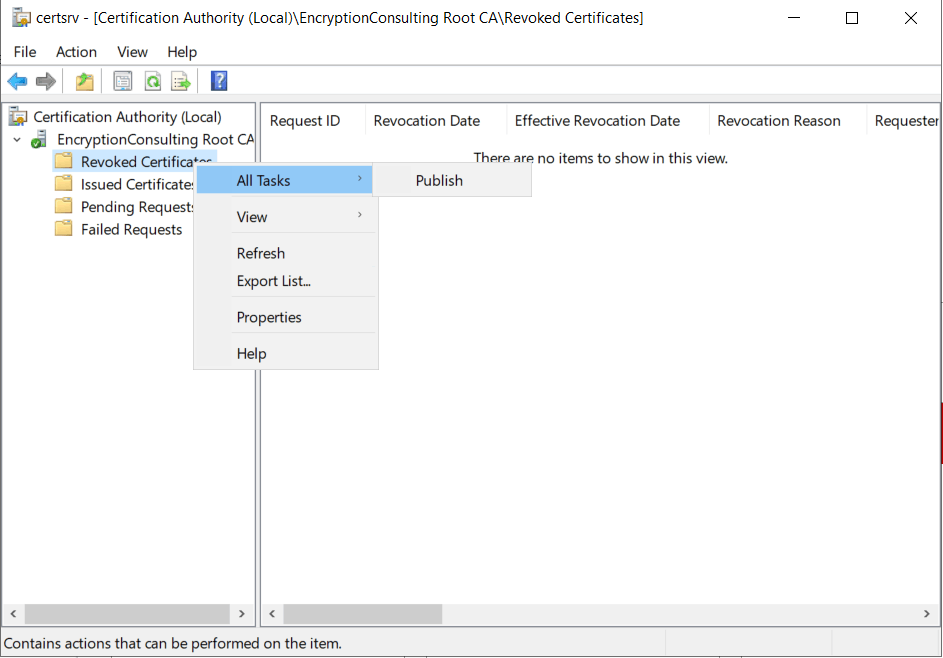Sort by Revocation Reason column header

(787, 121)
